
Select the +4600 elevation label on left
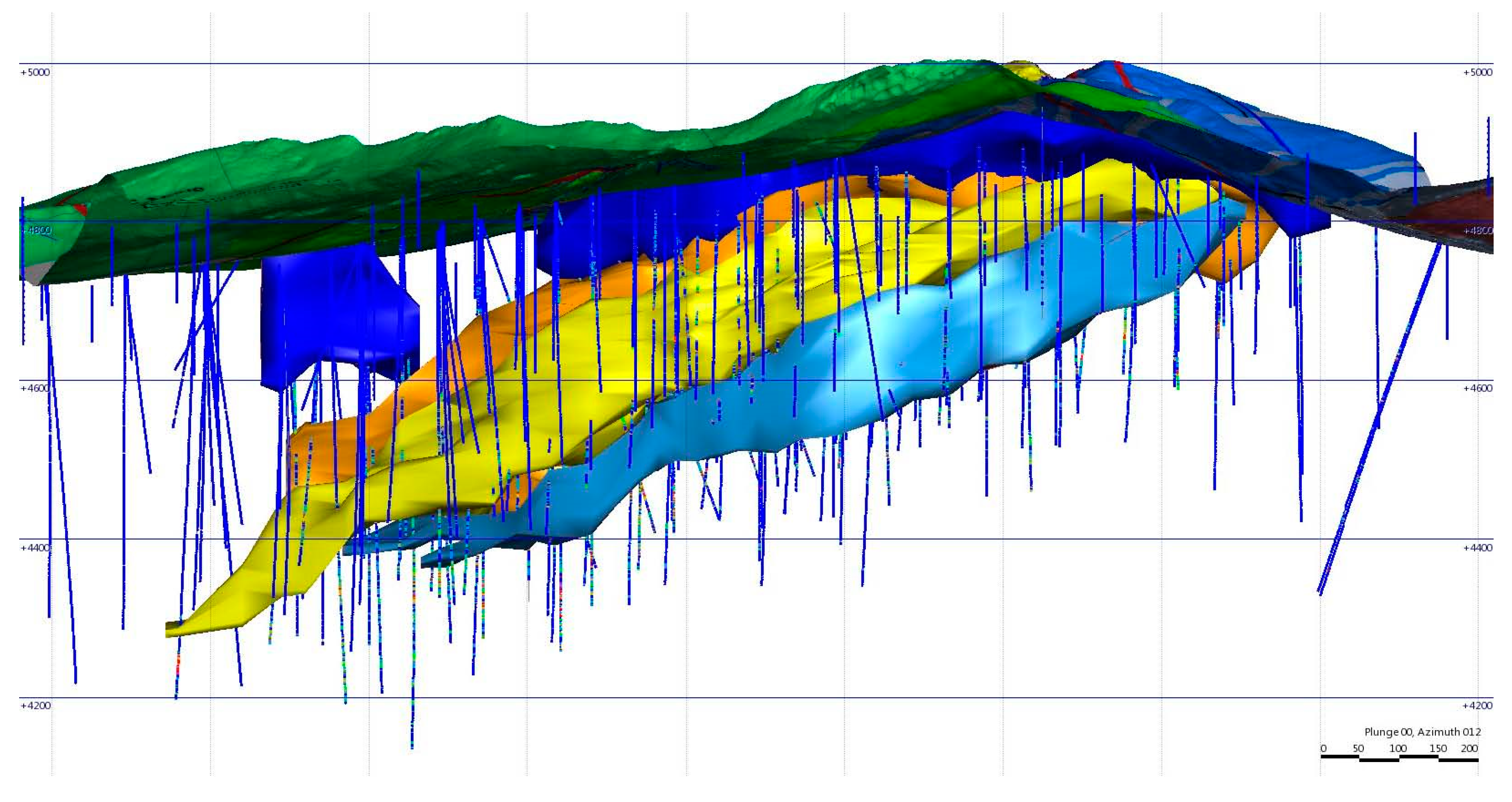tap(35, 388)
